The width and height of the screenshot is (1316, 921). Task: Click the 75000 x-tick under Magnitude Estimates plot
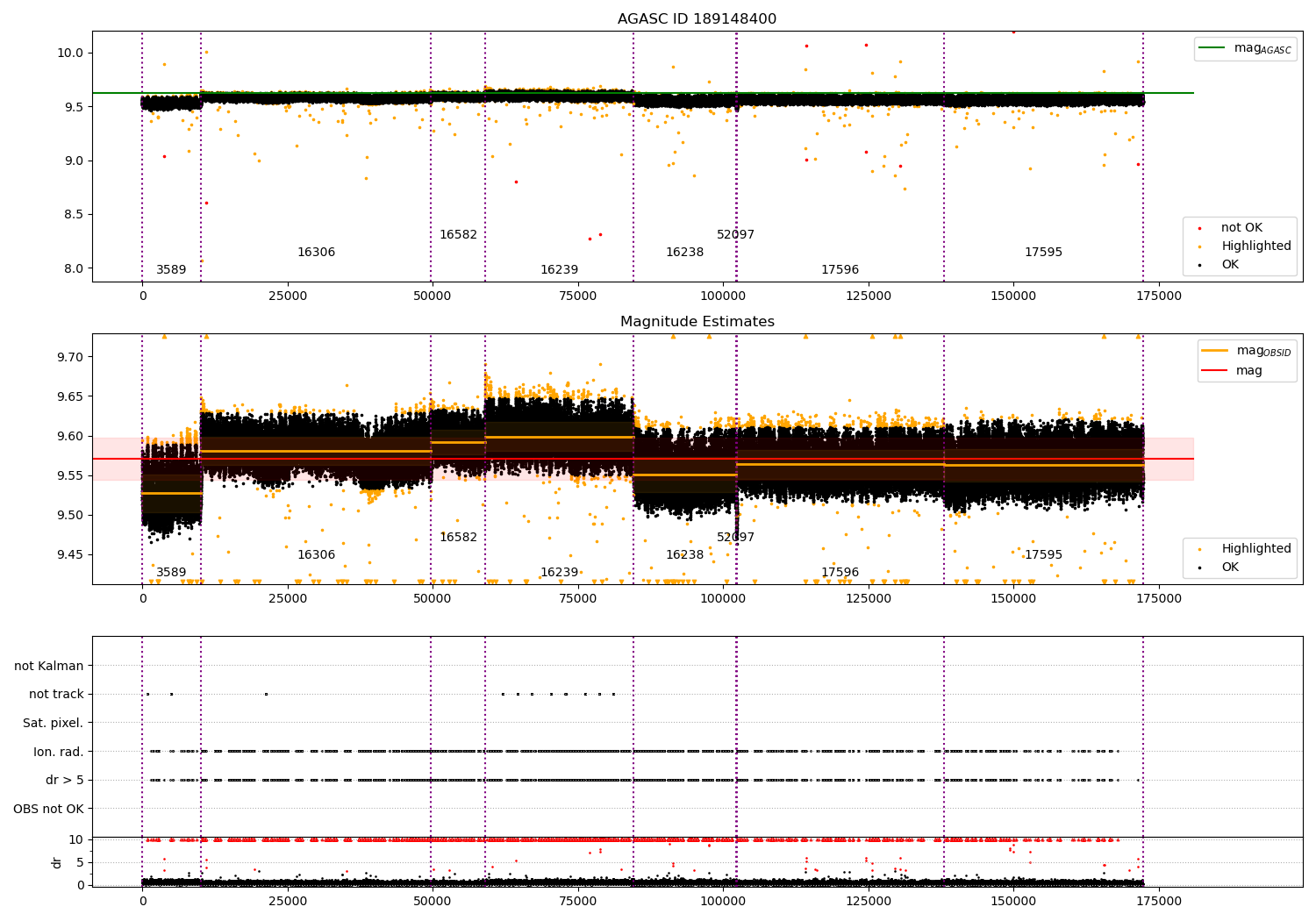578,599
